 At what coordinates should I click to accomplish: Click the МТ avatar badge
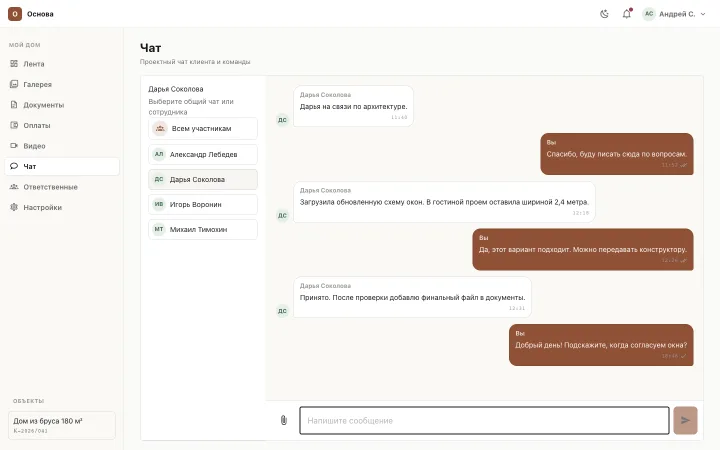coord(159,229)
